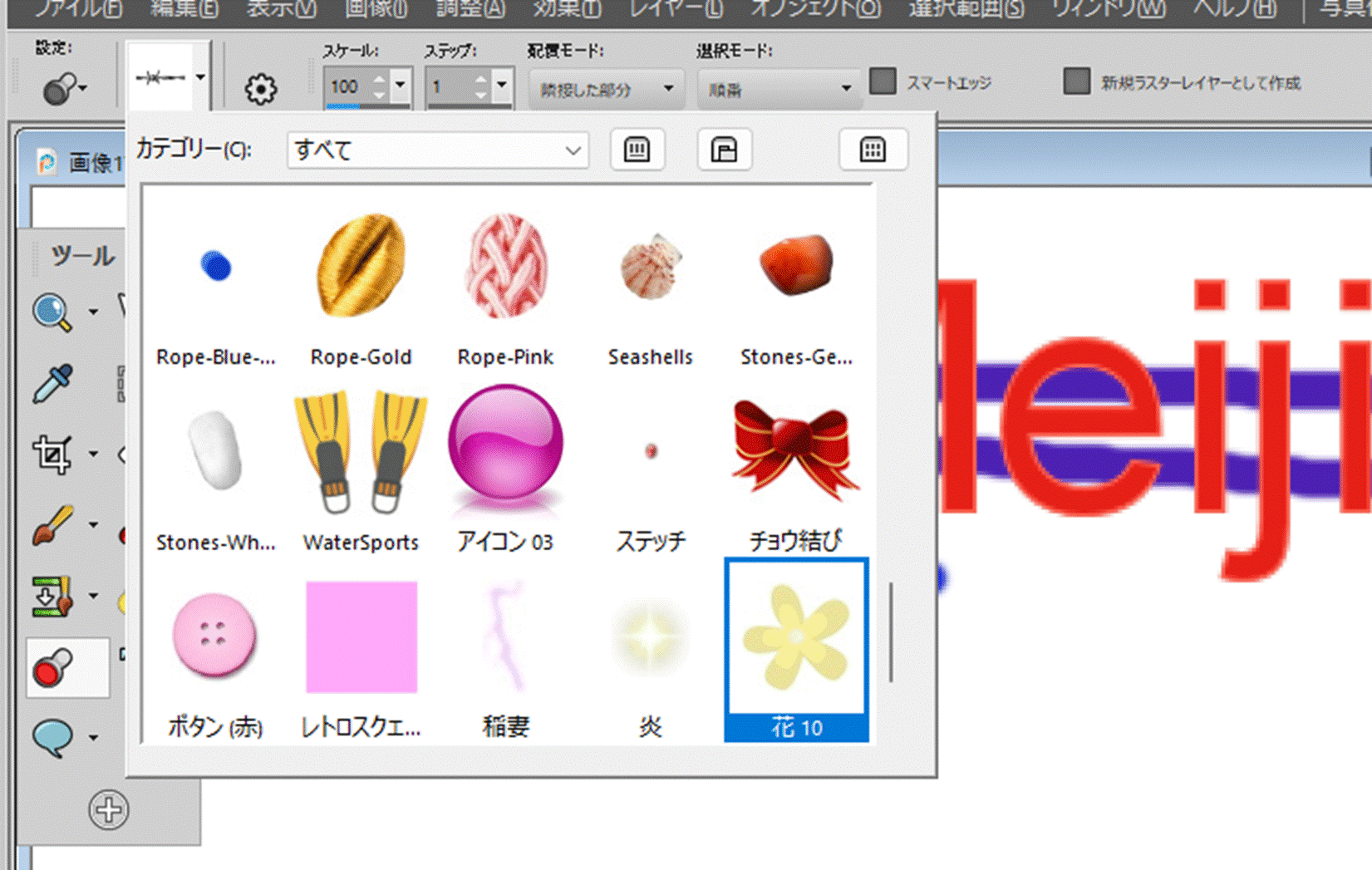Image resolution: width=1372 pixels, height=870 pixels.
Task: Select the Dropper eyedropper tool
Action: (x=52, y=383)
